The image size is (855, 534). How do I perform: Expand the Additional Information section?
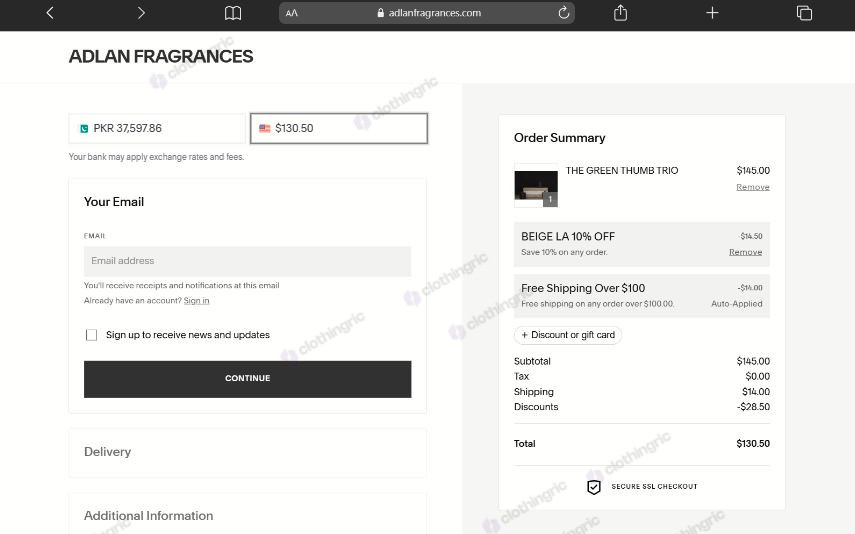[x=248, y=515]
